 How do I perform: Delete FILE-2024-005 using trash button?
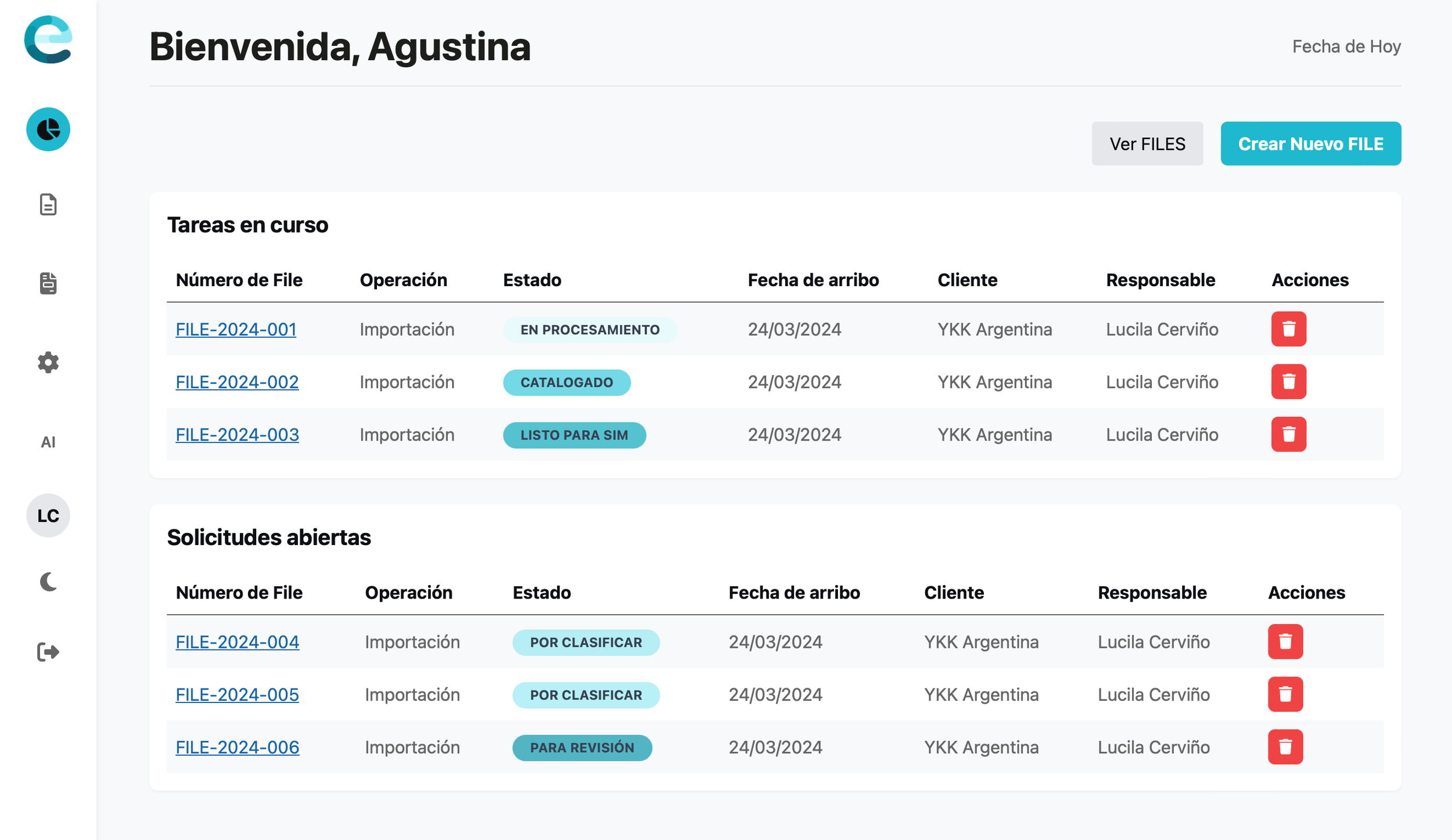coord(1285,694)
